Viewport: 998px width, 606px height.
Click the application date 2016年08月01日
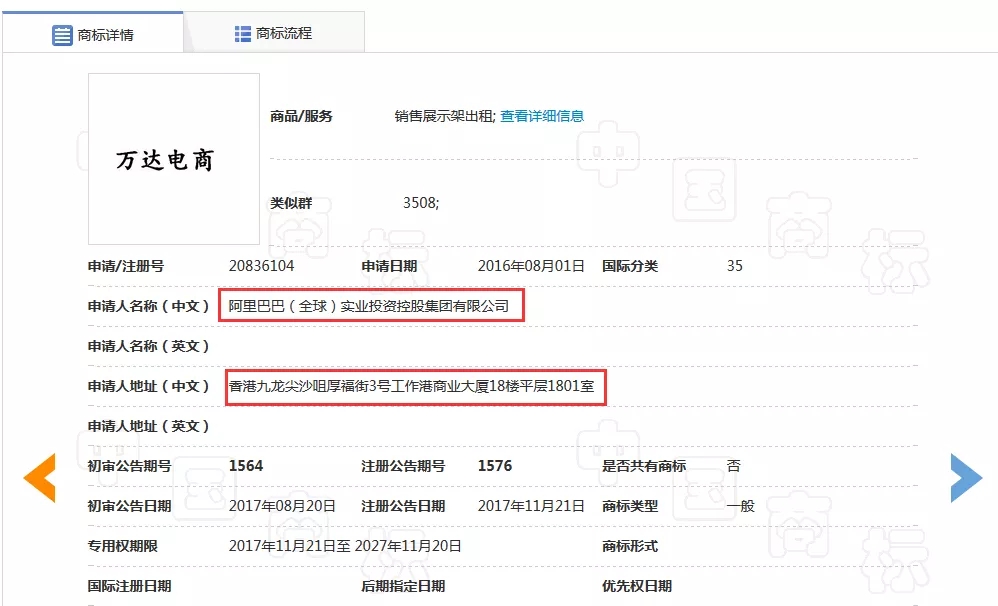click(x=530, y=266)
